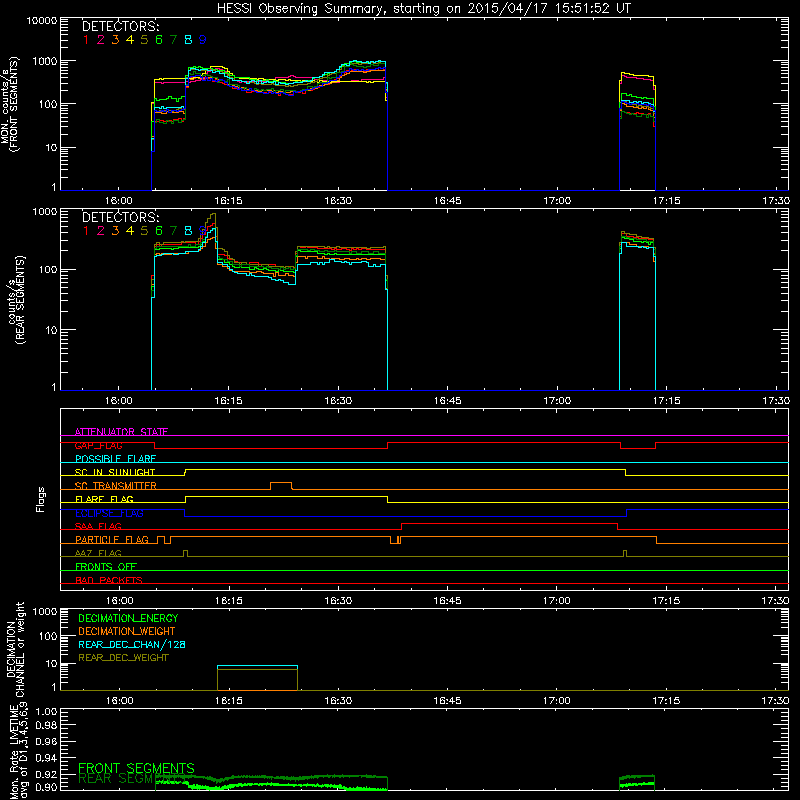Click orange detector number 3 in the front segments legend
Viewport: 800px width, 800px height.
click(x=115, y=40)
